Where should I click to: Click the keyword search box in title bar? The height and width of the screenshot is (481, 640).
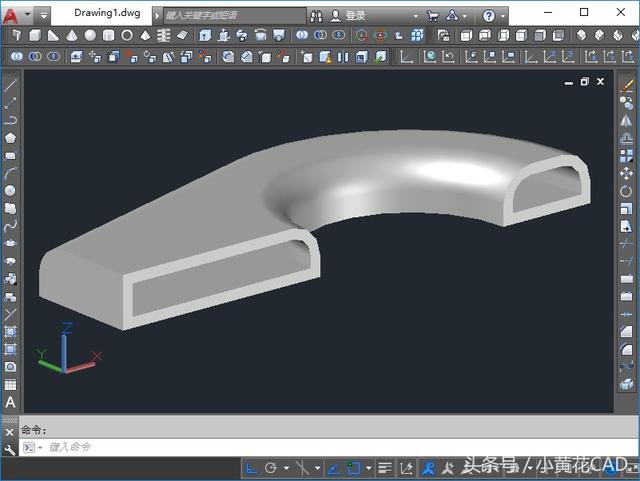pyautogui.click(x=230, y=16)
